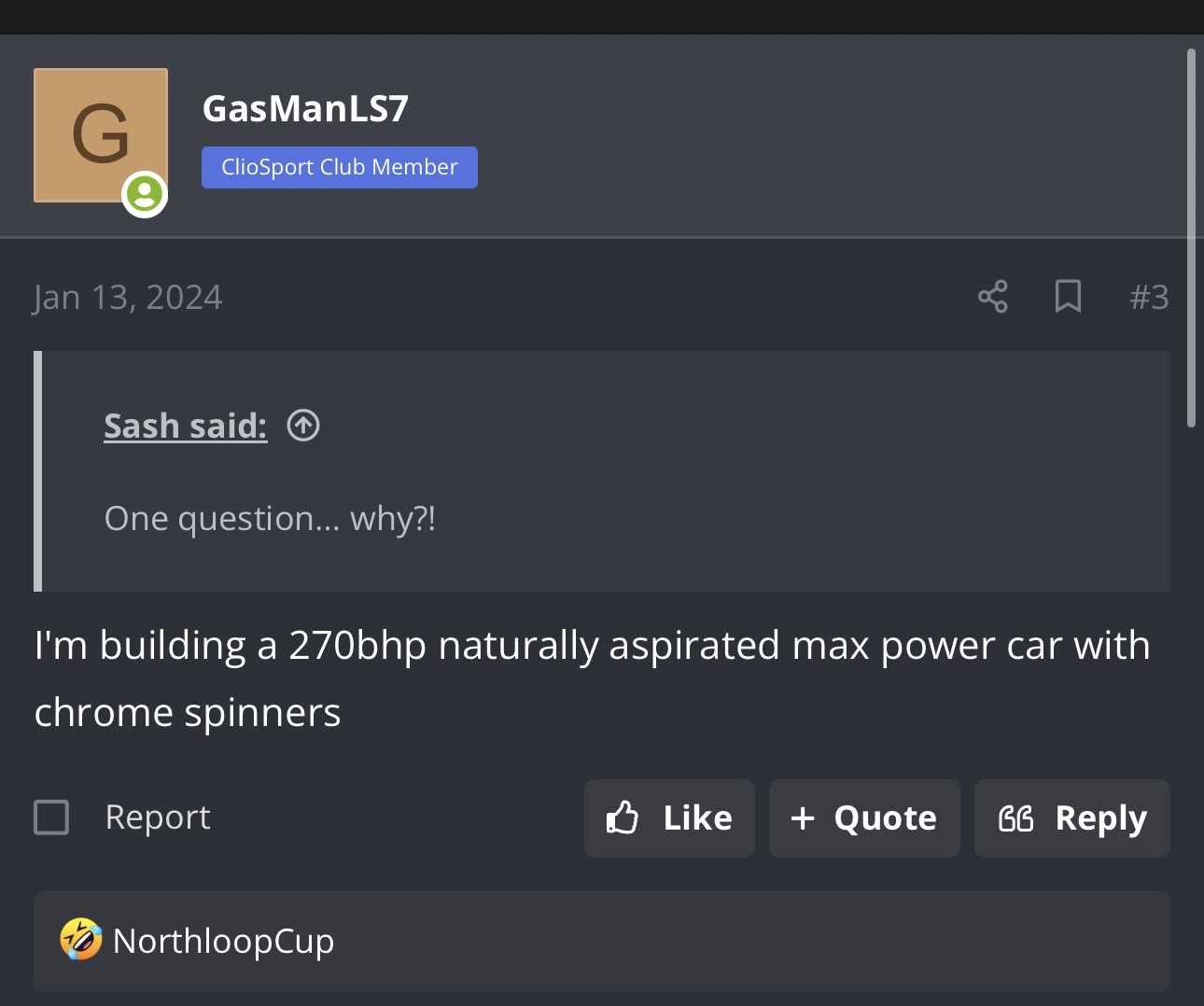Reply to GasManLS7's post
Screen dimensions: 1204x1006
coord(1072,818)
